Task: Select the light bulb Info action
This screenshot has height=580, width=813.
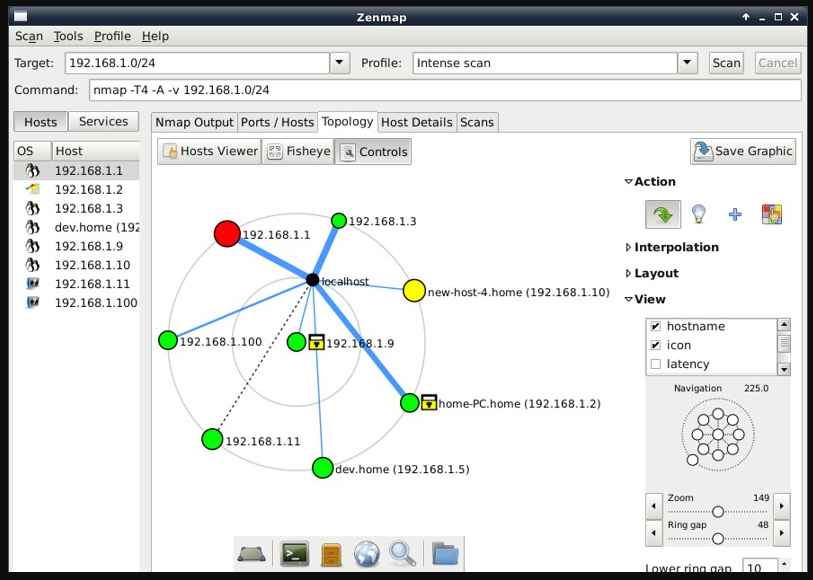Action: 699,214
